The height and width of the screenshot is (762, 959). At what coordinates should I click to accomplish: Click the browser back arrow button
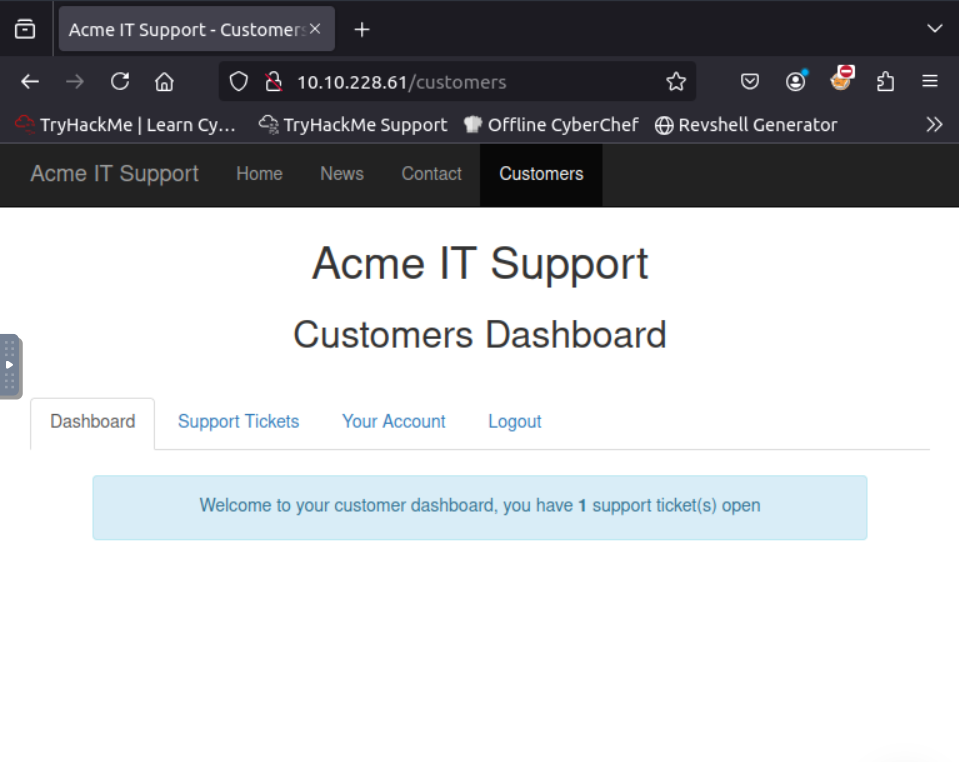(30, 82)
